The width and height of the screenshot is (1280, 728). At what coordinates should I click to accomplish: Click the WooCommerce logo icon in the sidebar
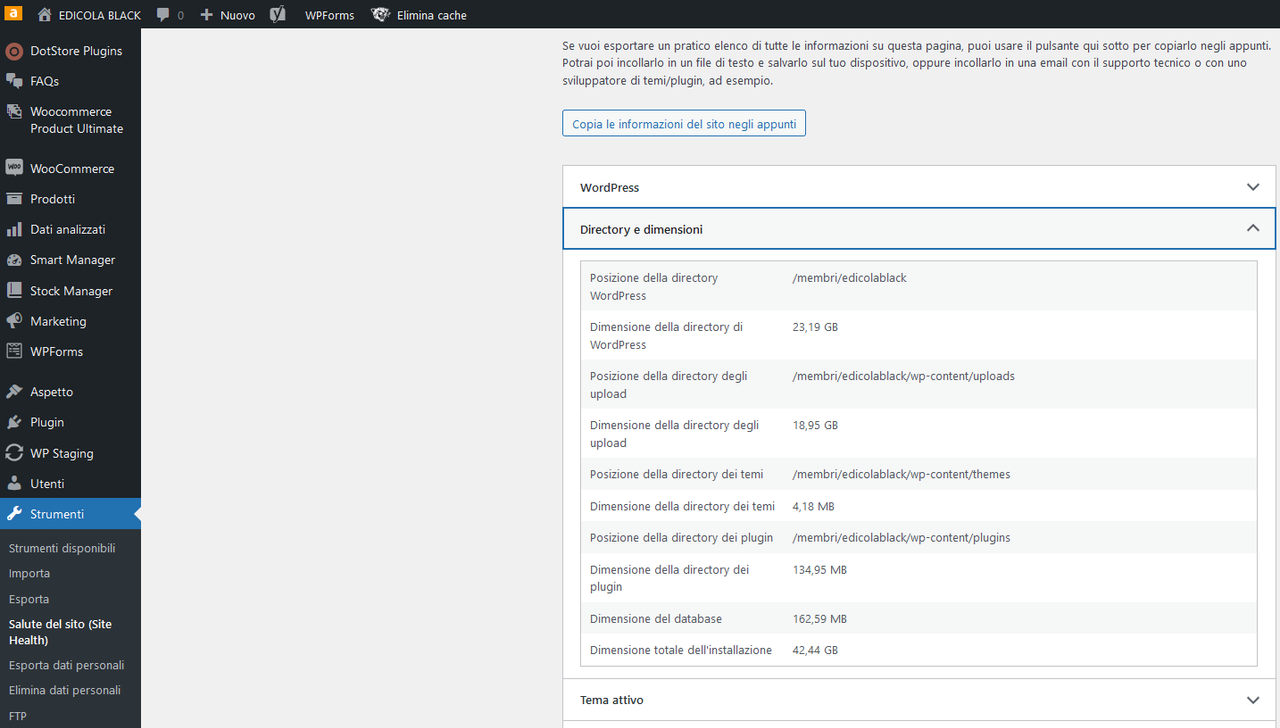pos(14,168)
